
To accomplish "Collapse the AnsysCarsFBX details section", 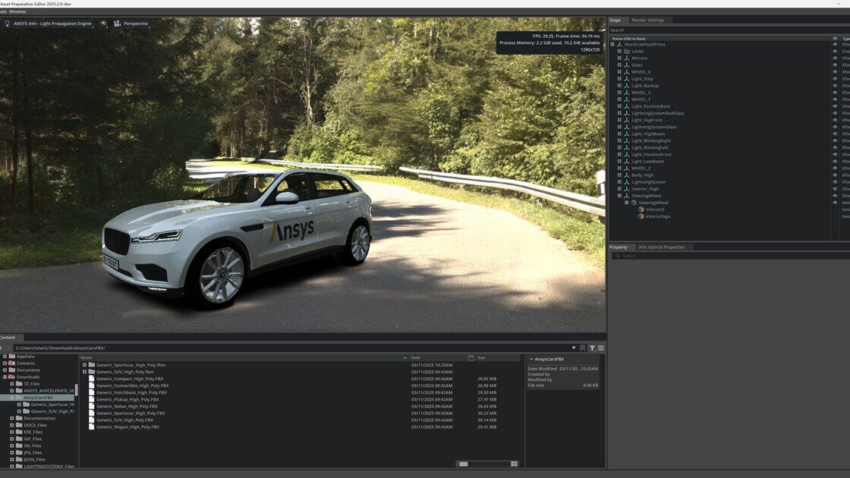I will pos(531,359).
